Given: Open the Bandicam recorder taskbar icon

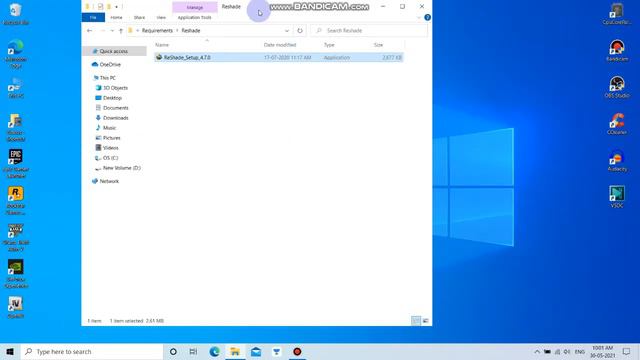Looking at the screenshot, I should coord(297,351).
